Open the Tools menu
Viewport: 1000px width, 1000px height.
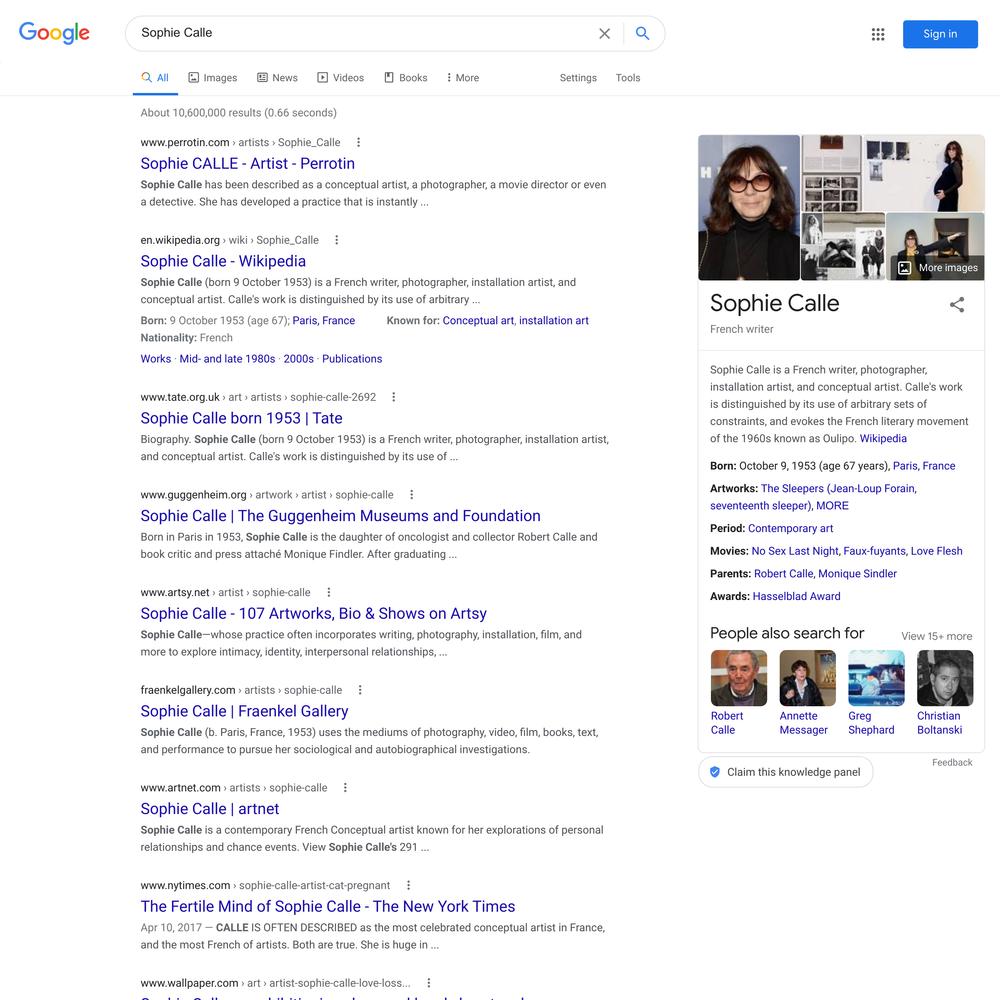click(x=628, y=78)
